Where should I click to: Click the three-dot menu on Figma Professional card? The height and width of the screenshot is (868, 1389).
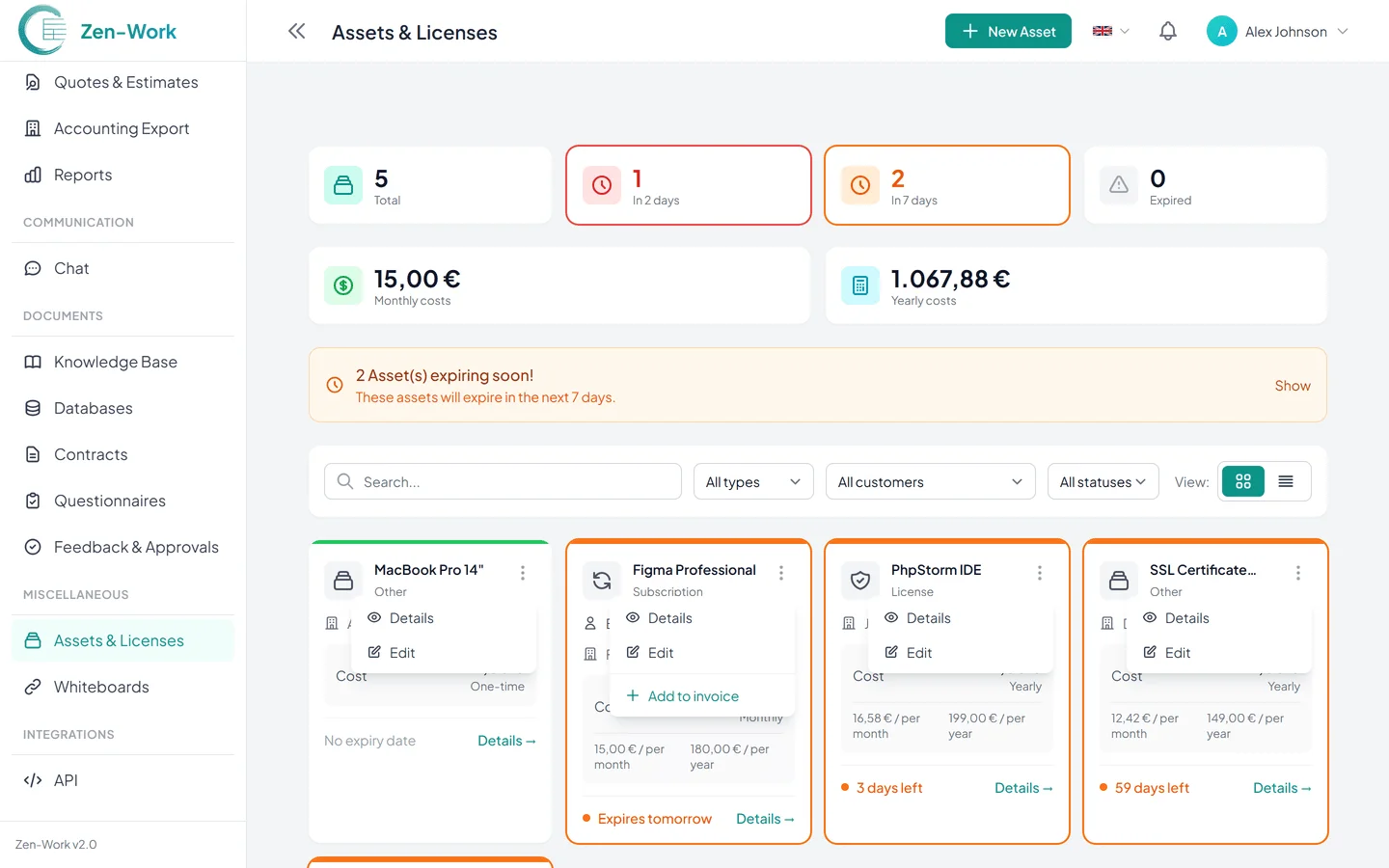point(781,571)
